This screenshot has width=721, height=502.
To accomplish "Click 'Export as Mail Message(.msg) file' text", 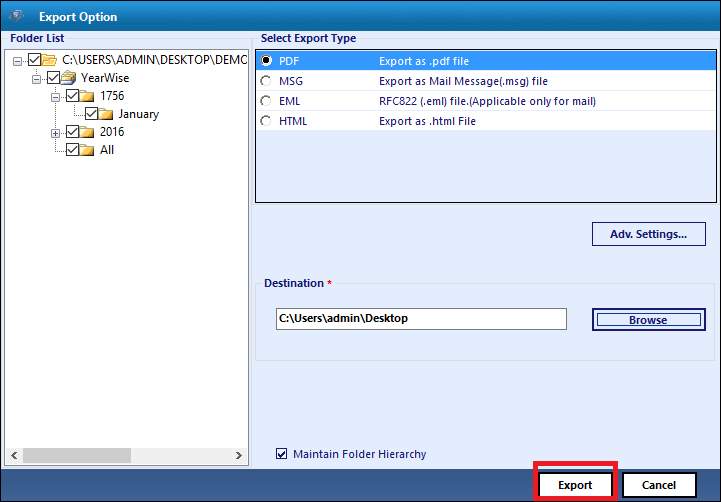I will click(463, 81).
